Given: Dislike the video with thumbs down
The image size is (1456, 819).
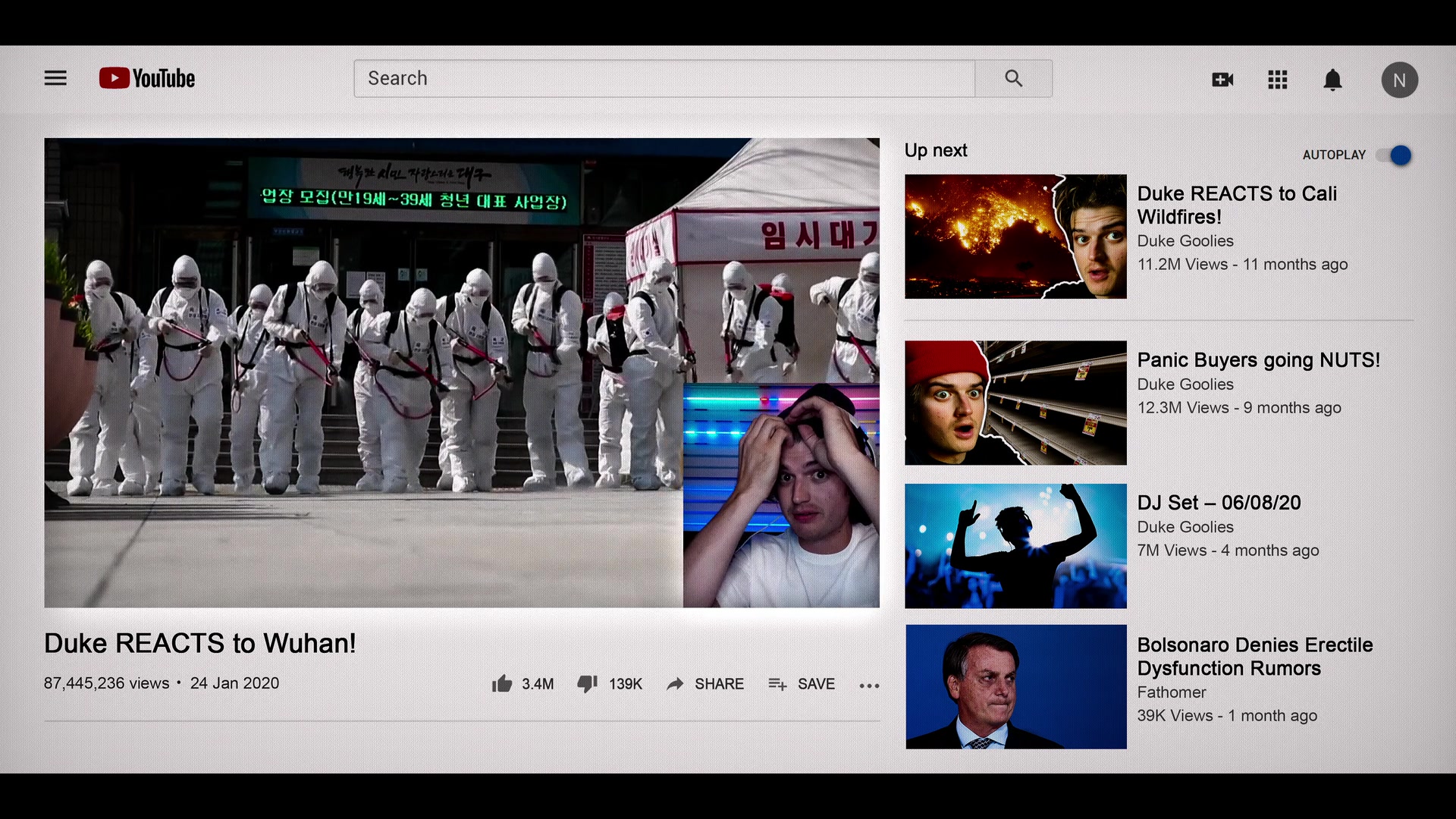Looking at the screenshot, I should coord(588,684).
